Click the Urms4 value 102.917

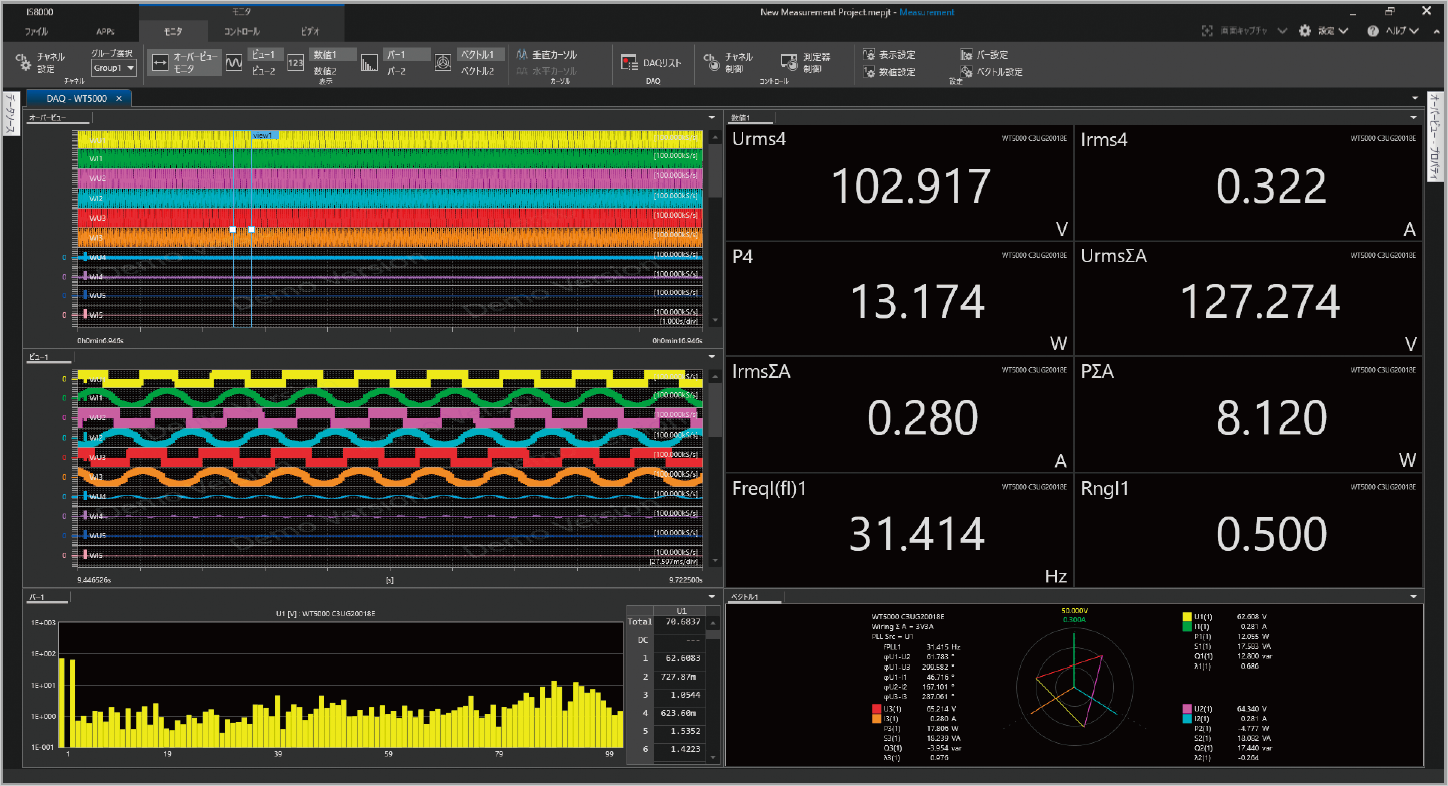(911, 187)
